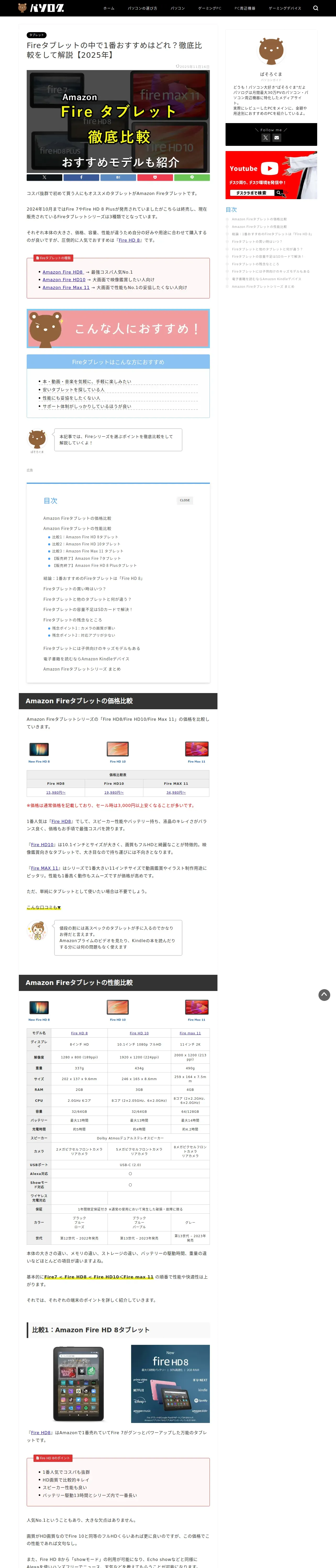This screenshot has width=336, height=1568.
Task: Save article with red Pocket button
Action: coord(155,177)
